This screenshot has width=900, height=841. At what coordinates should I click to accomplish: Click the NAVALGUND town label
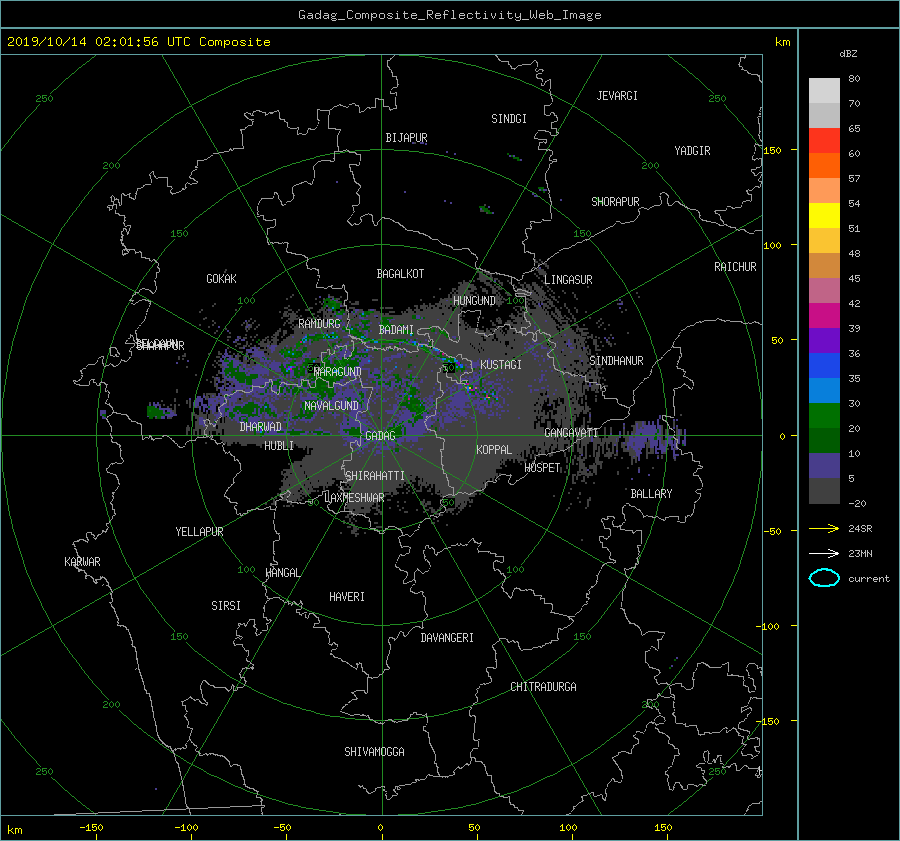(x=331, y=406)
